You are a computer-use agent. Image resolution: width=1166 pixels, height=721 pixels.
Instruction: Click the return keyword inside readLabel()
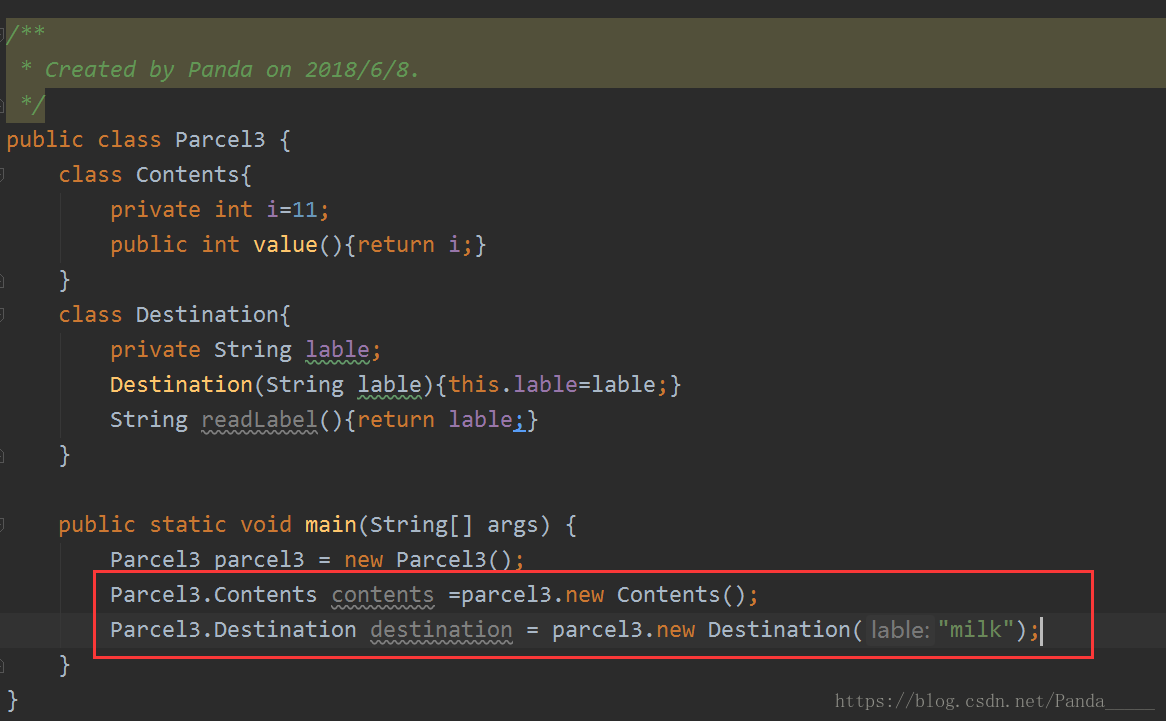click(x=396, y=420)
